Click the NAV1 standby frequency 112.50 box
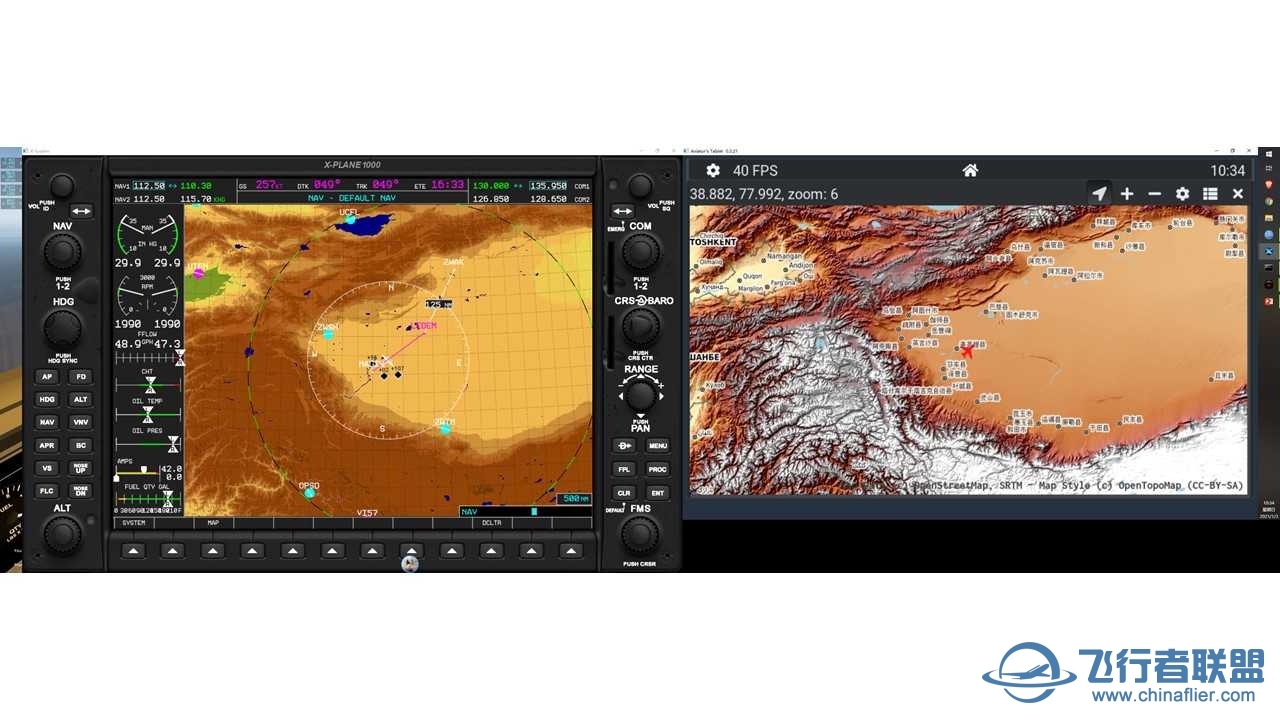1280x720 pixels. click(x=149, y=186)
